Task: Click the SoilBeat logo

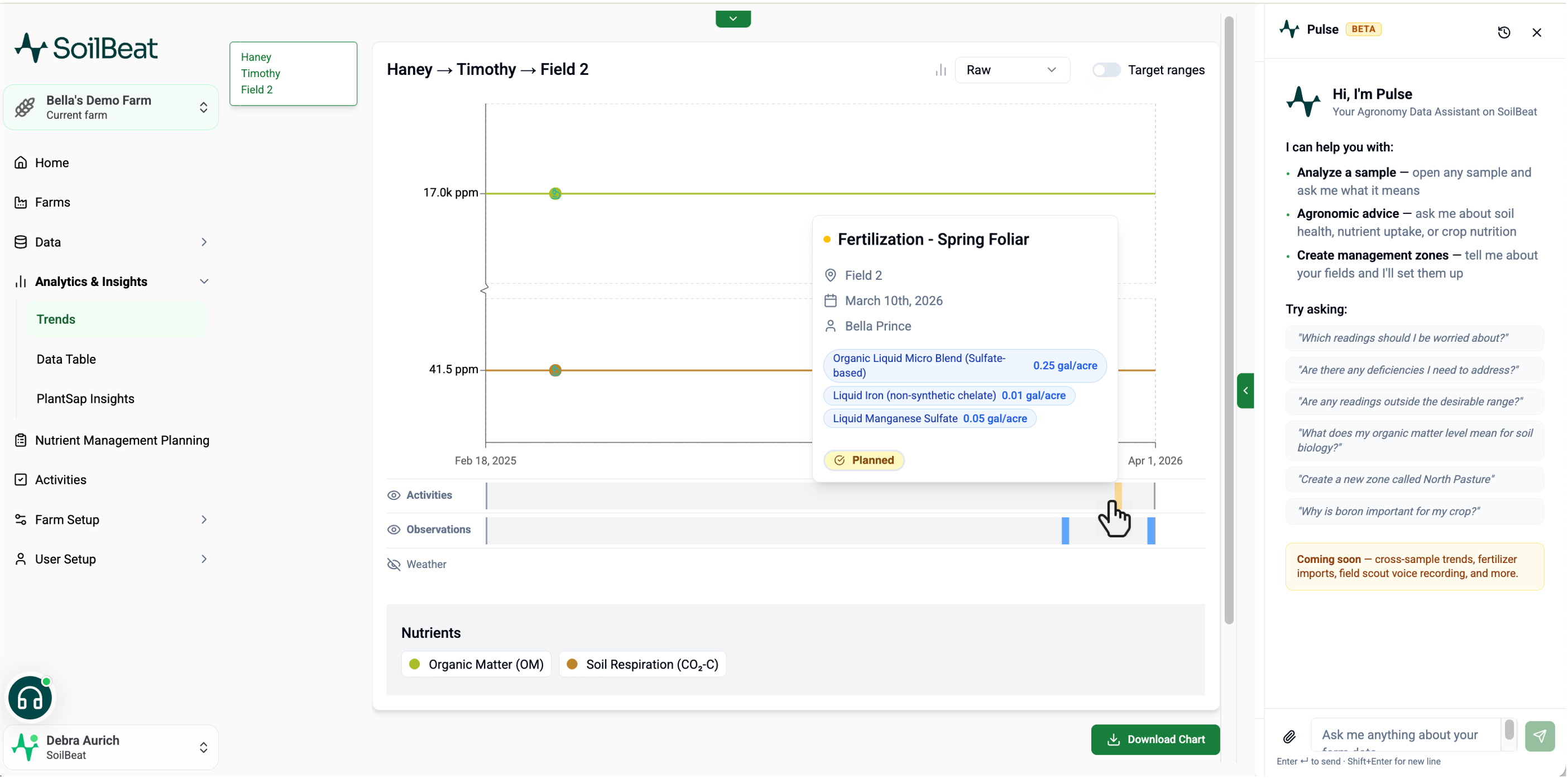Action: (86, 47)
